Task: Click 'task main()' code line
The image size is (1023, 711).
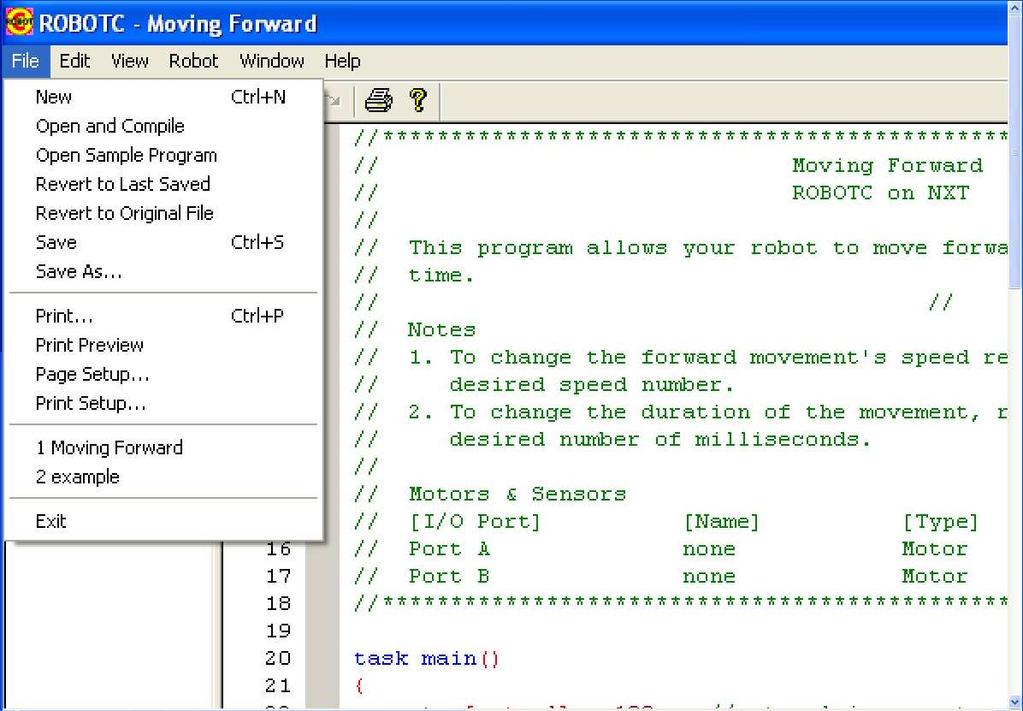Action: pyautogui.click(x=427, y=659)
